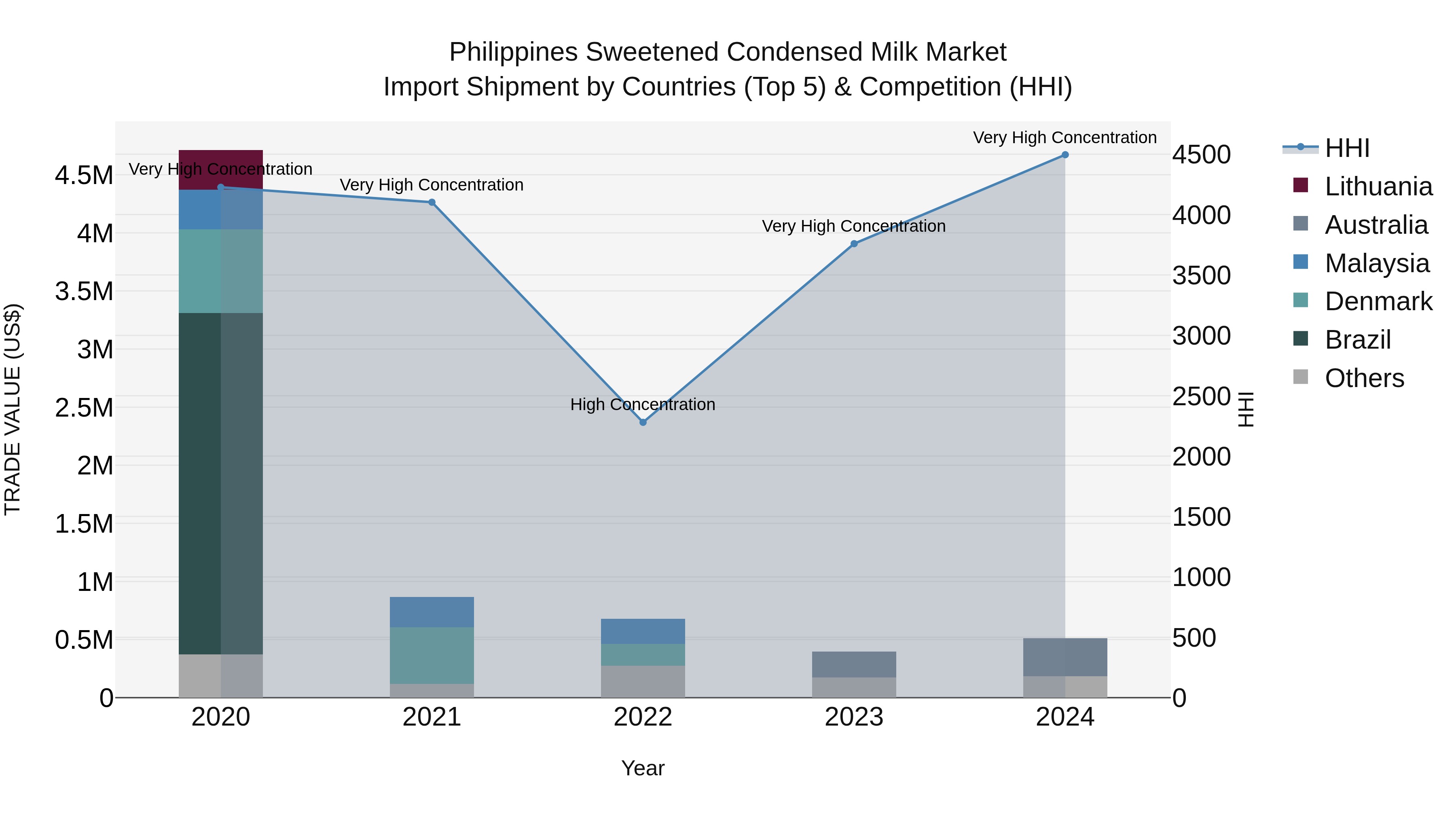Click the Denmark segment of 2021 bar
This screenshot has height=819, width=1456.
432,656
